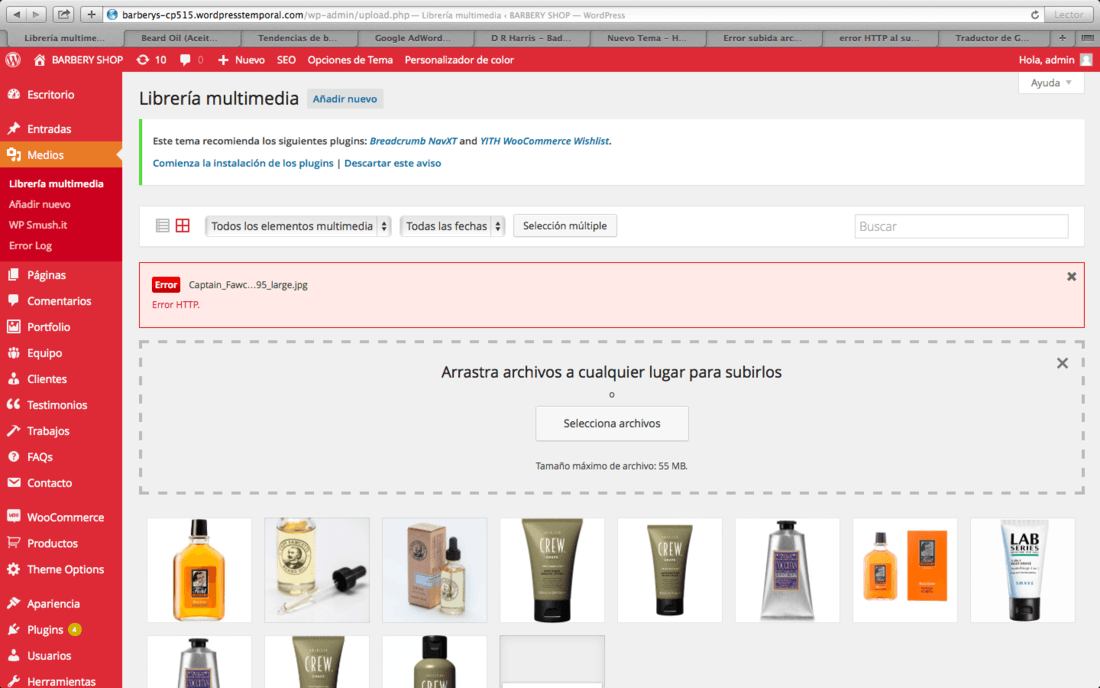This screenshot has height=688, width=1100.
Task: Click the Usuarios person icon
Action: coord(13,655)
